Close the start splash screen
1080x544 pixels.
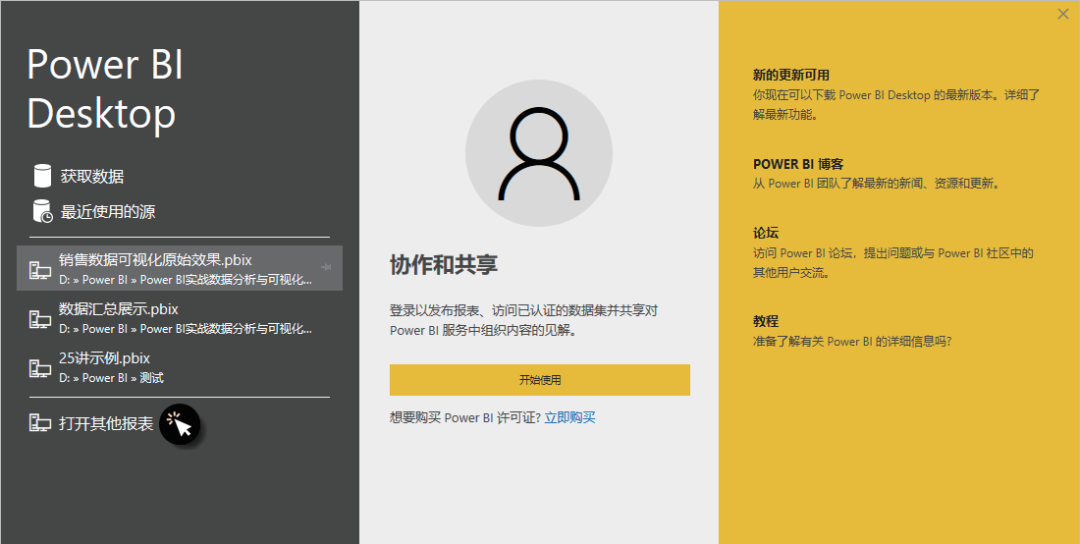point(1063,13)
